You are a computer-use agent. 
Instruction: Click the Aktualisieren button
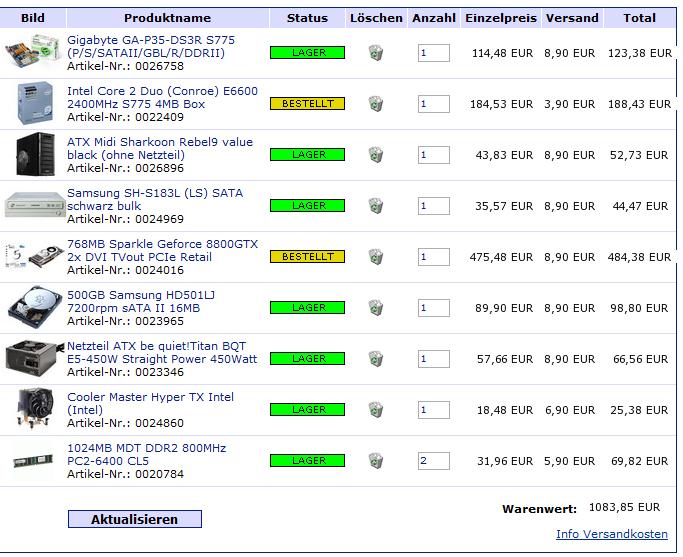135,519
